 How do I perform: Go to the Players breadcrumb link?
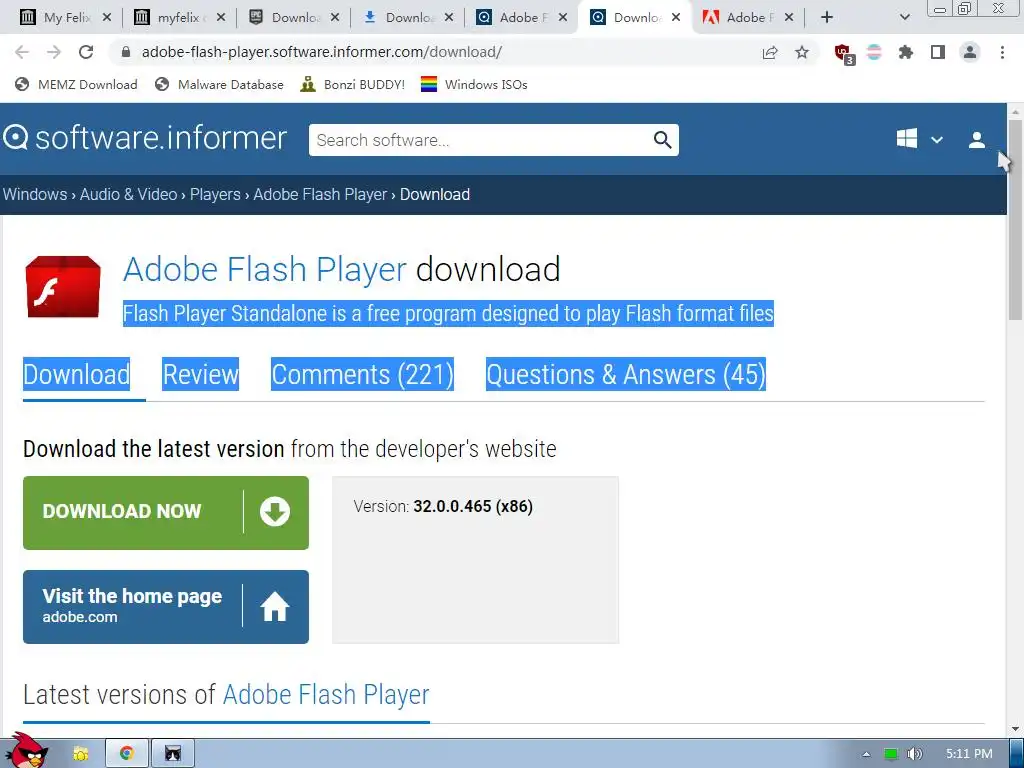point(216,195)
